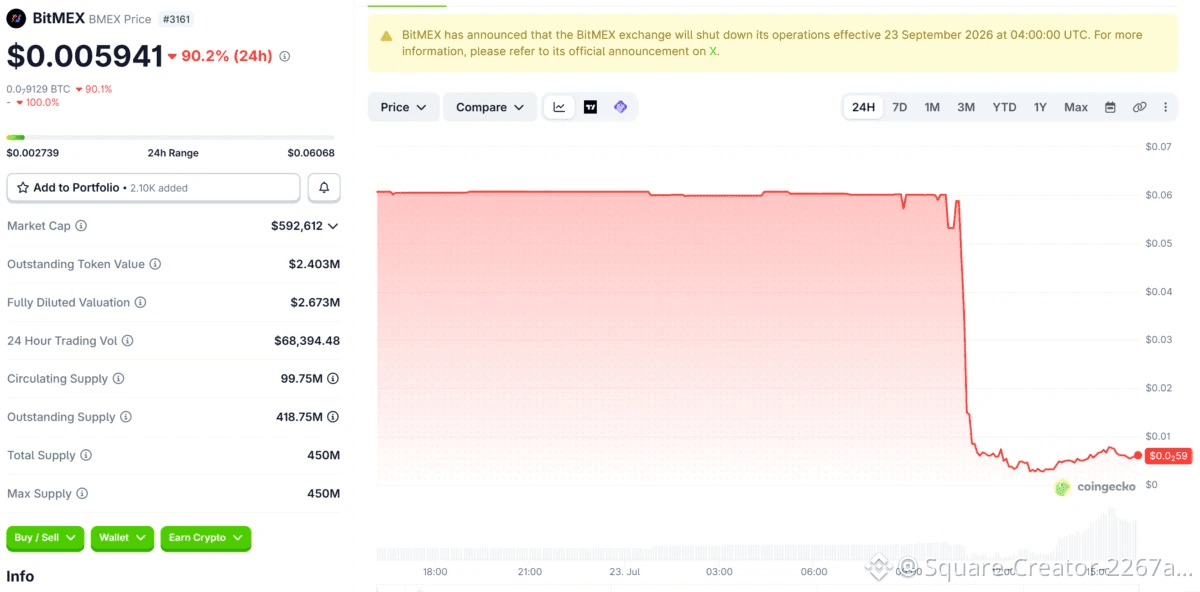Image resolution: width=1200 pixels, height=592 pixels.
Task: Open the Price dropdown
Action: click(403, 107)
